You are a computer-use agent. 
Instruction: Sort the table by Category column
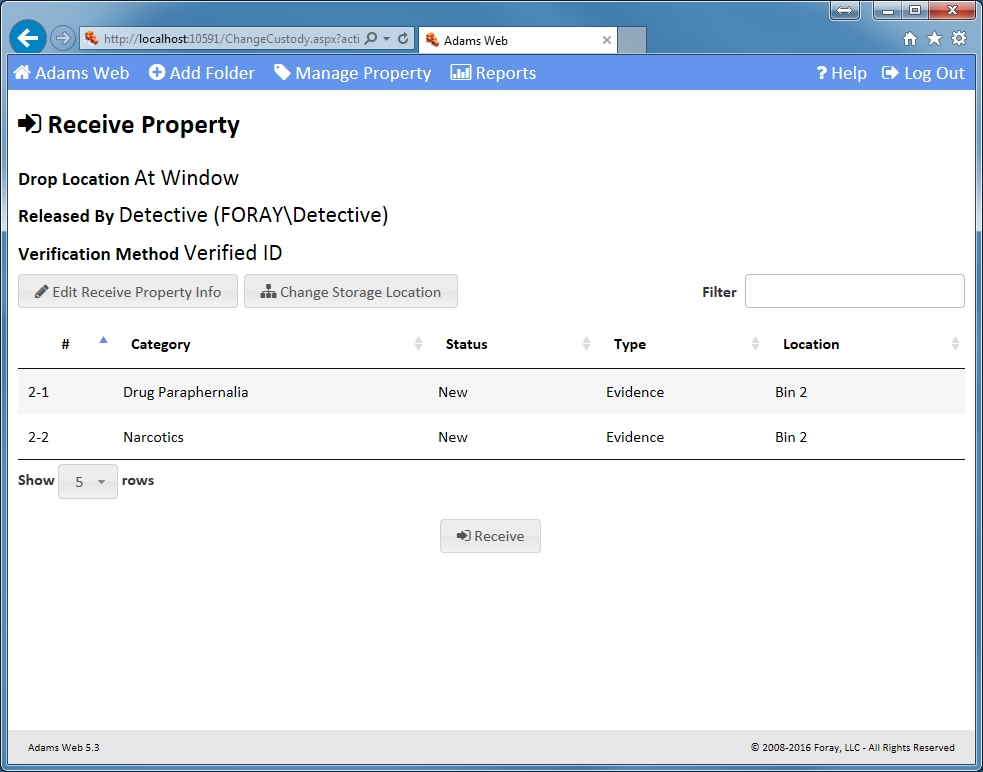point(160,344)
